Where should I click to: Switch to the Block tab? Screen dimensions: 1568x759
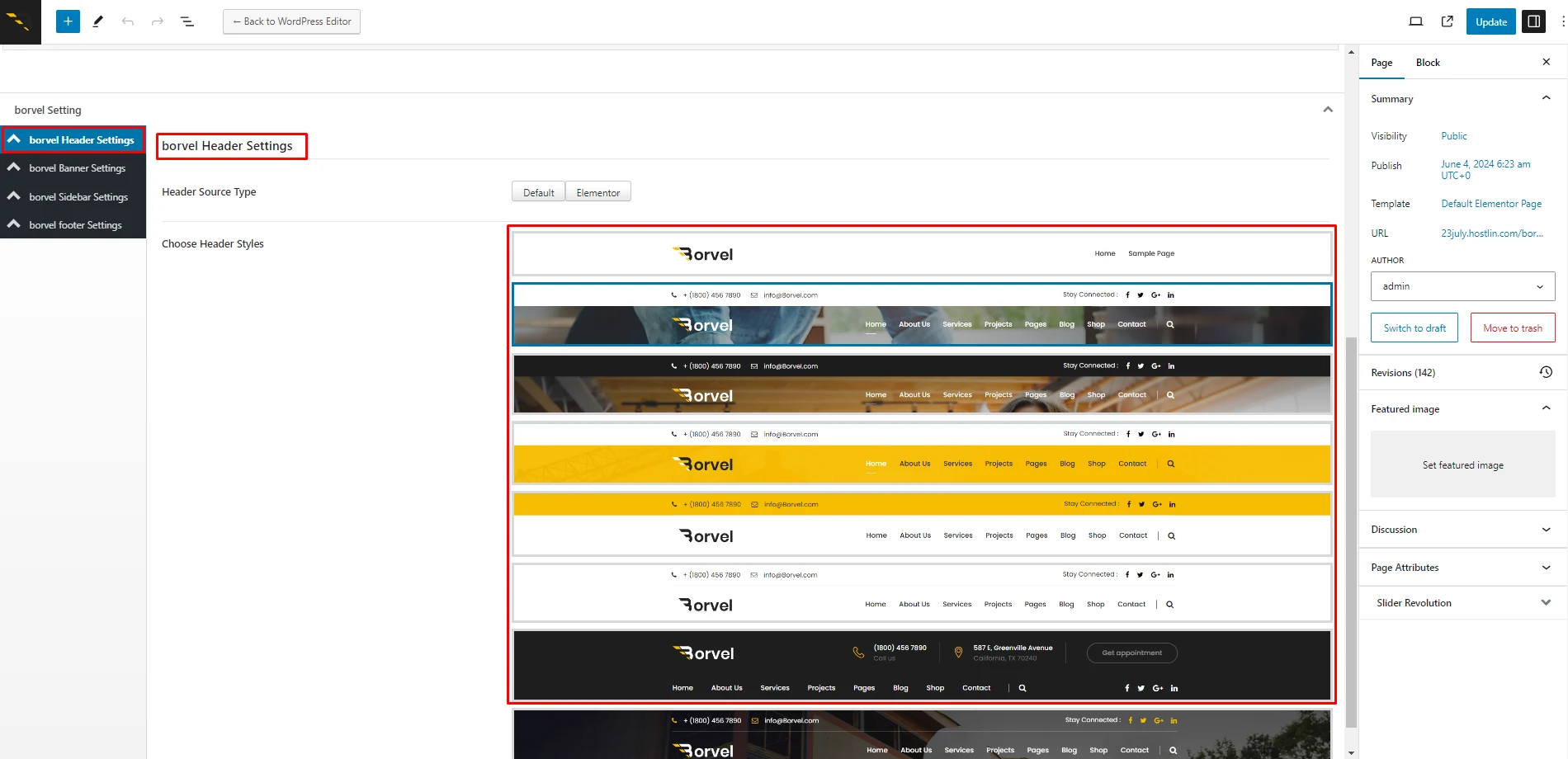click(x=1427, y=63)
